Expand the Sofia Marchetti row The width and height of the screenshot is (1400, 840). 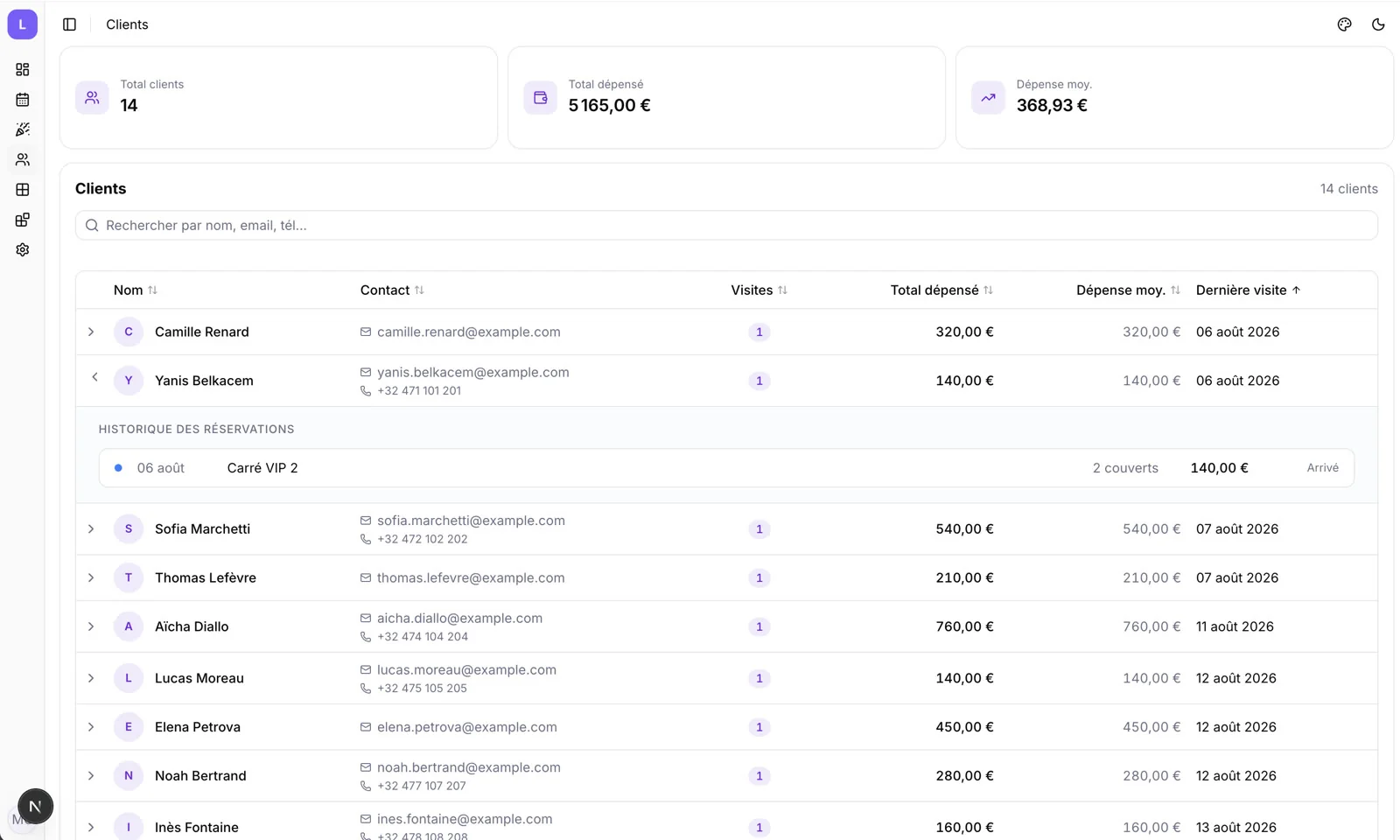[x=91, y=528]
